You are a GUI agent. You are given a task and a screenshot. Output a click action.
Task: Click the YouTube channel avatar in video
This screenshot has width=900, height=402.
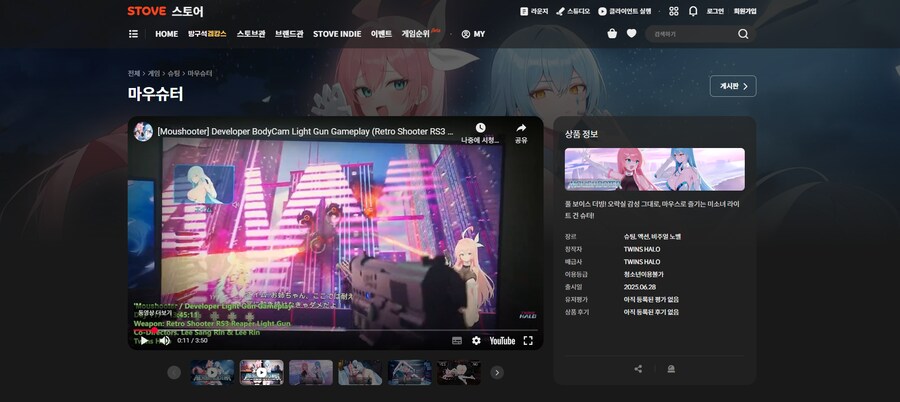point(143,132)
